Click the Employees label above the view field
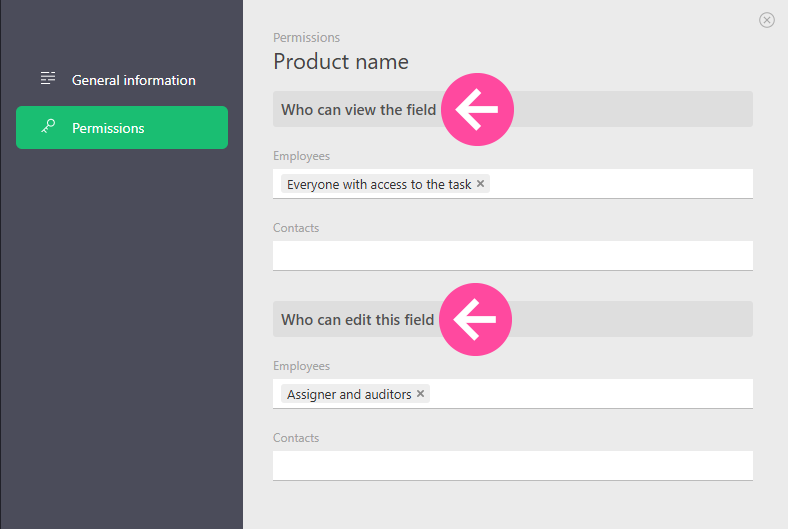This screenshot has height=529, width=788. 301,156
